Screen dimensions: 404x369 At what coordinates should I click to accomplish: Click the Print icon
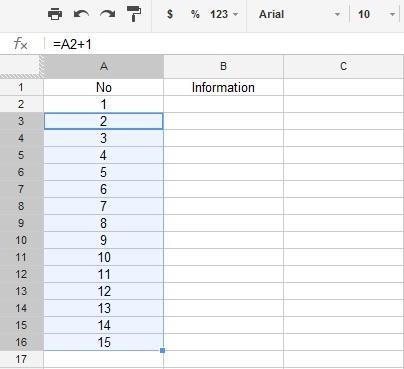55,14
